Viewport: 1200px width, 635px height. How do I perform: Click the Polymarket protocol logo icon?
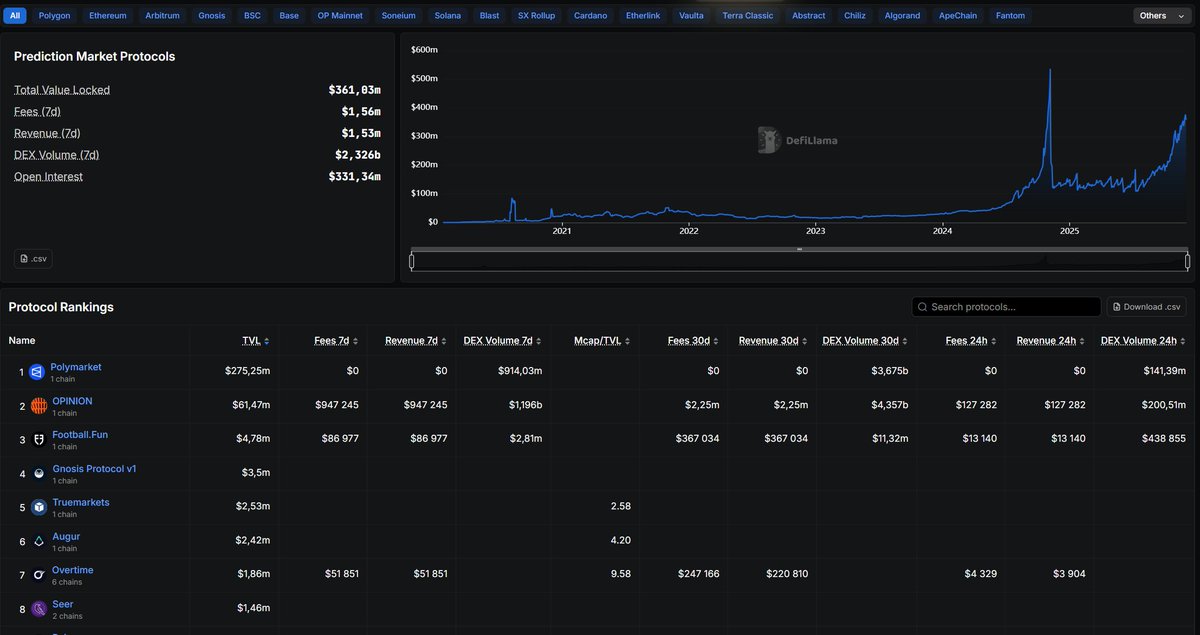(x=38, y=372)
